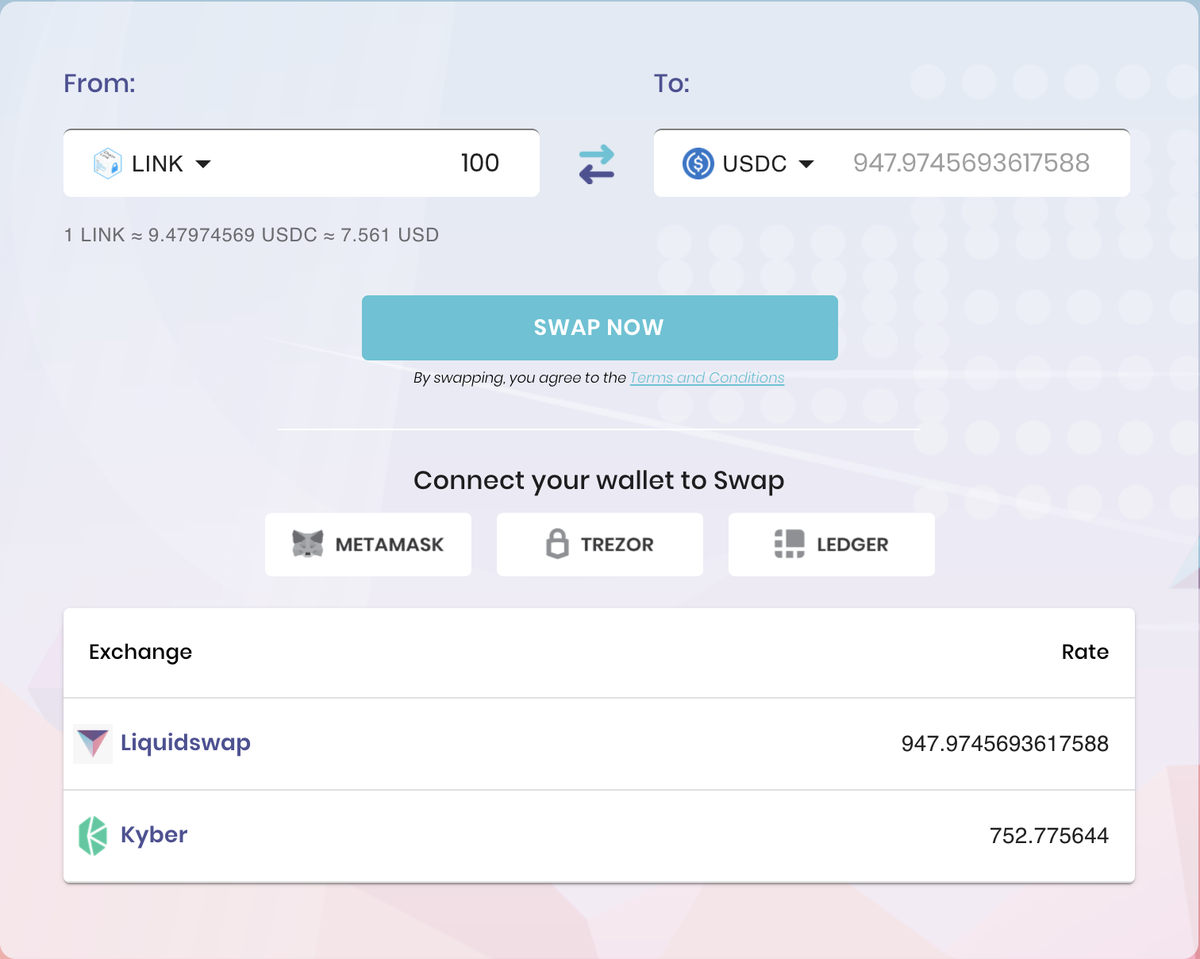This screenshot has height=959, width=1200.
Task: Click the Trezor lock icon
Action: [x=557, y=544]
